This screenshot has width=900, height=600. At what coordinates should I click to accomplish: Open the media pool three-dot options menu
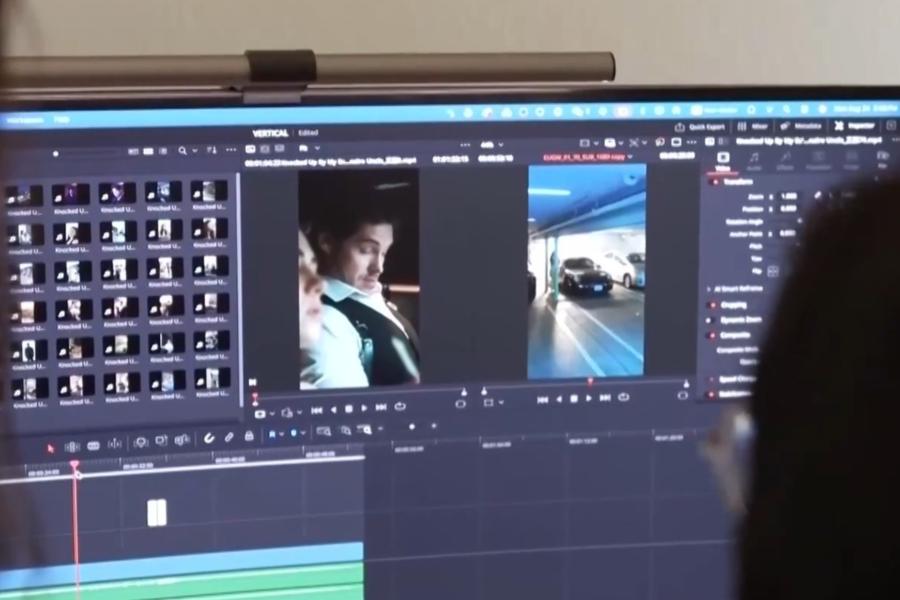click(x=231, y=150)
